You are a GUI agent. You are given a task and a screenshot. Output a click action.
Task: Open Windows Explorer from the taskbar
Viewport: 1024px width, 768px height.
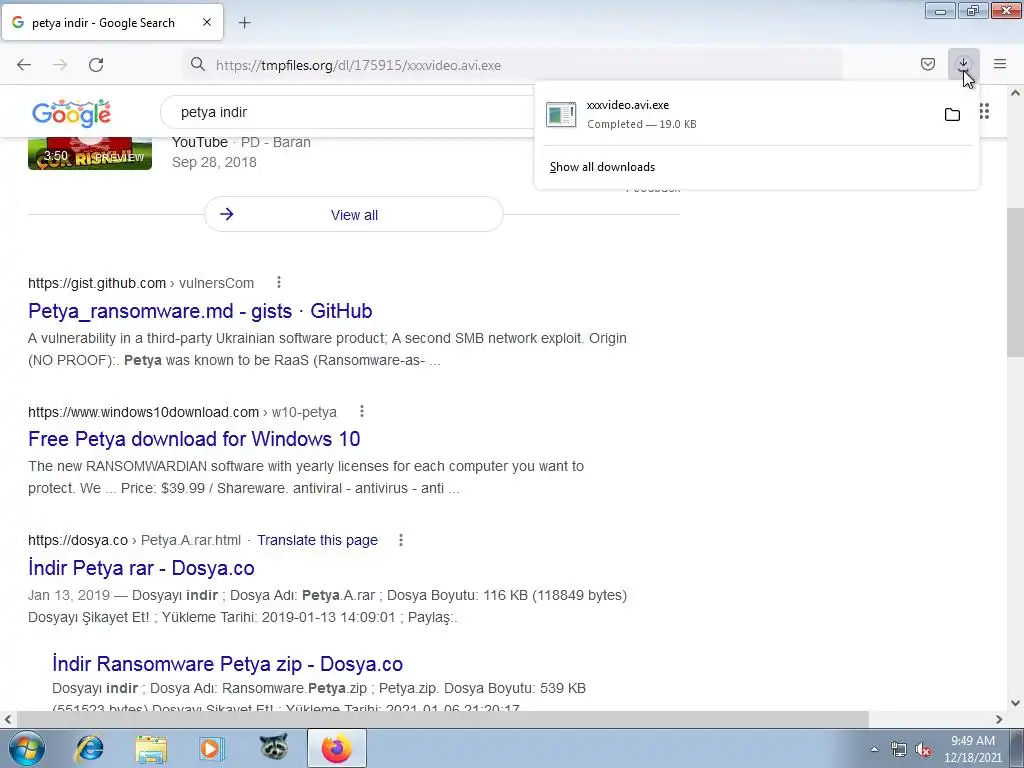click(x=151, y=748)
